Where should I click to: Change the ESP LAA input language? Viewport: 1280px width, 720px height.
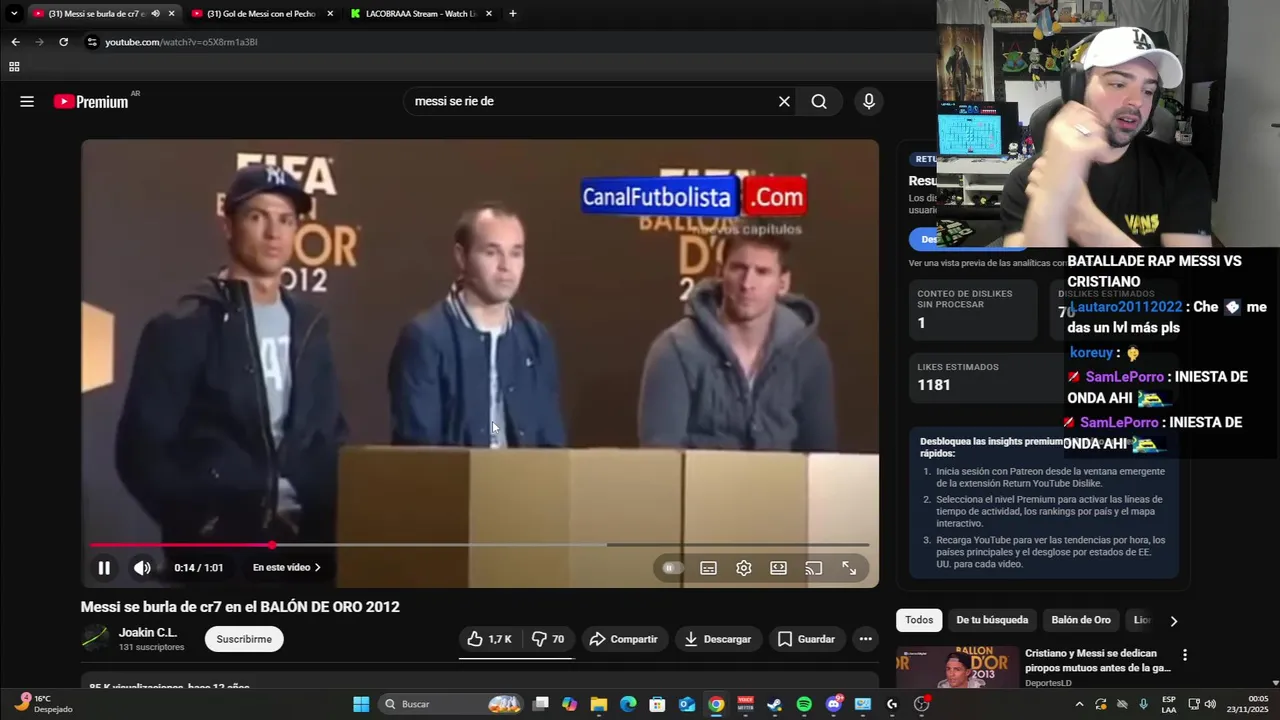[x=1169, y=704]
